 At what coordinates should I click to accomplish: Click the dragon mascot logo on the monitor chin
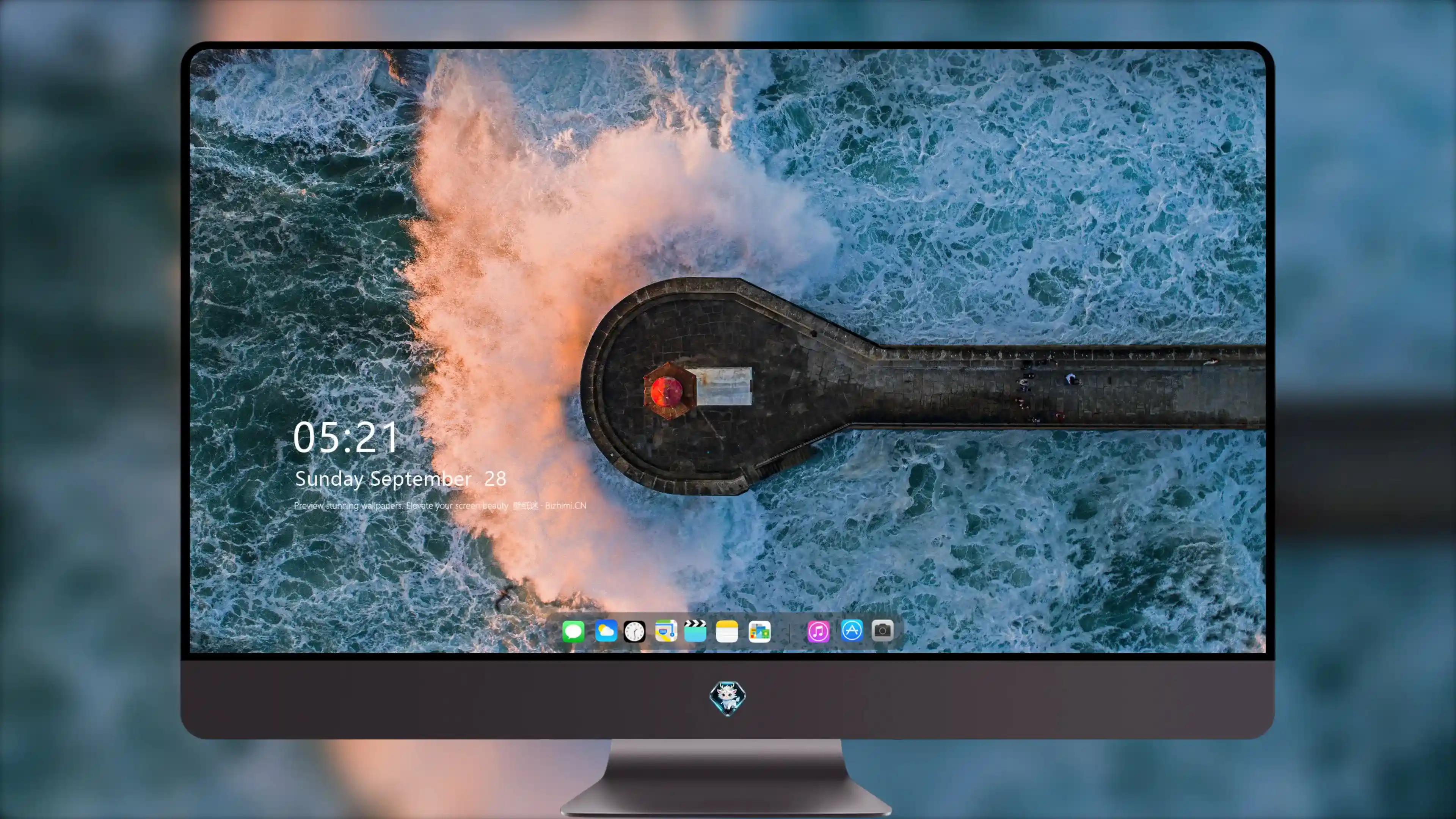pyautogui.click(x=728, y=698)
